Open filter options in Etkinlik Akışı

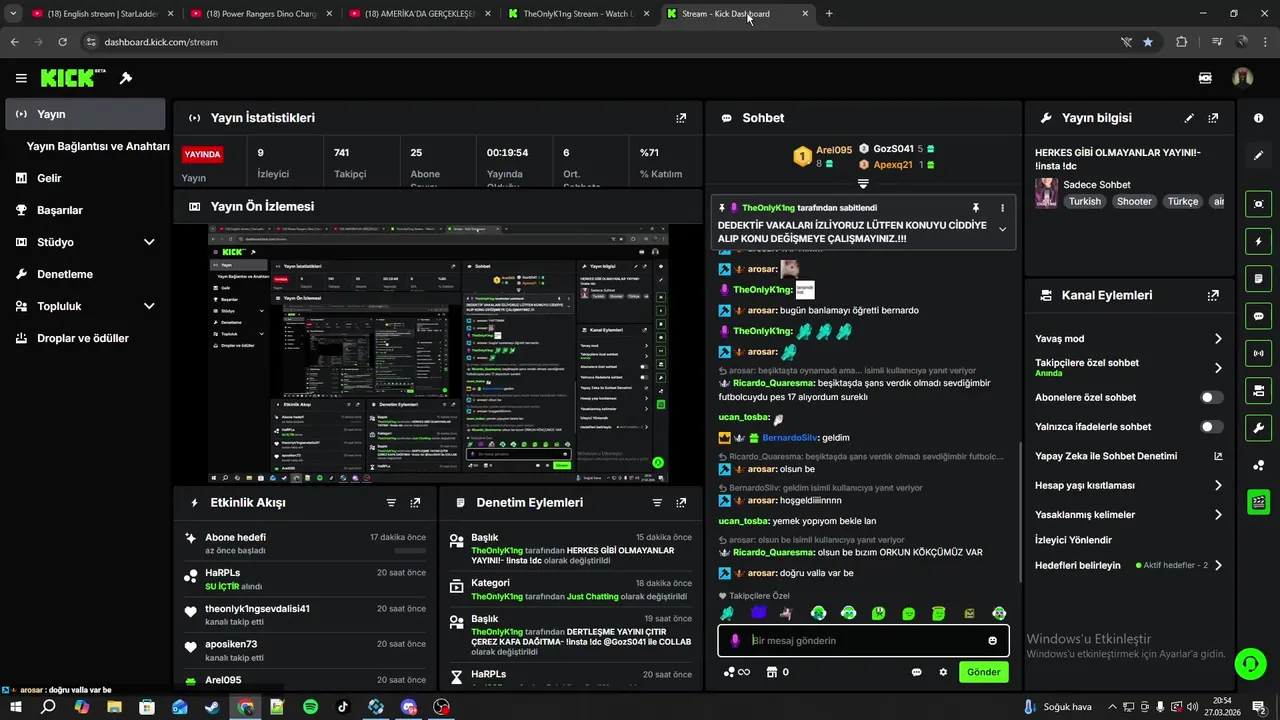391,503
